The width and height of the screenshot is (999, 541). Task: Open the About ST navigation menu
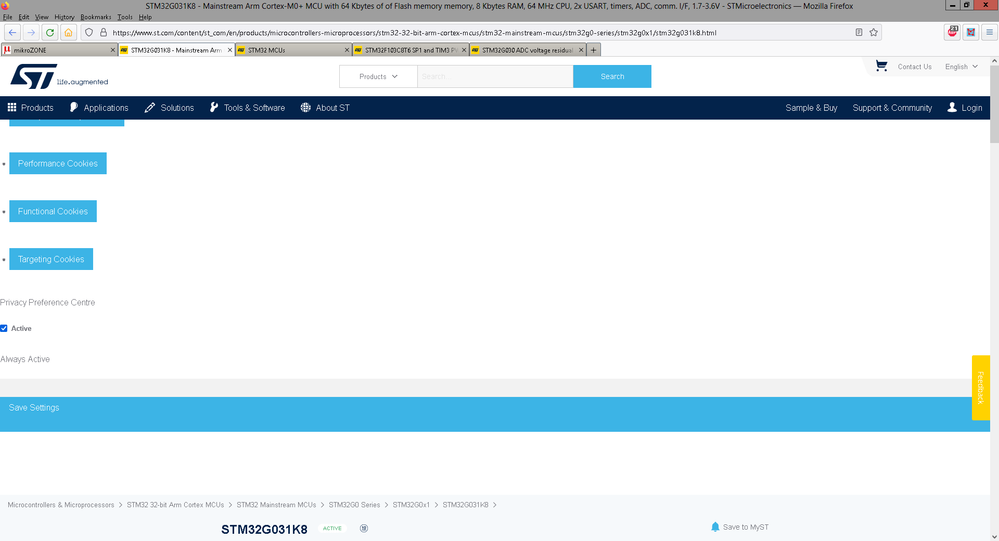tap(325, 108)
